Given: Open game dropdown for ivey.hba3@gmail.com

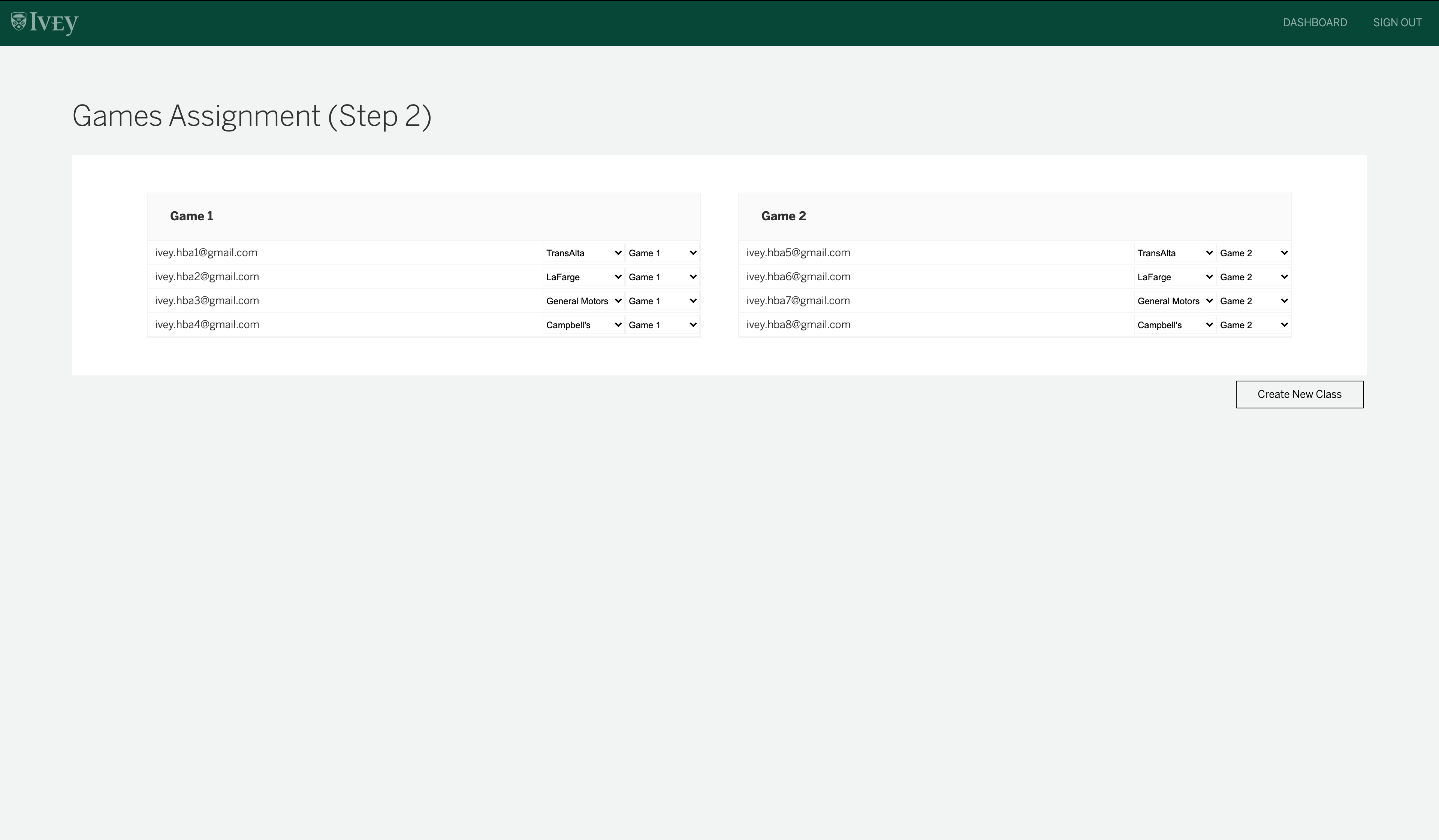Looking at the screenshot, I should pyautogui.click(x=662, y=301).
